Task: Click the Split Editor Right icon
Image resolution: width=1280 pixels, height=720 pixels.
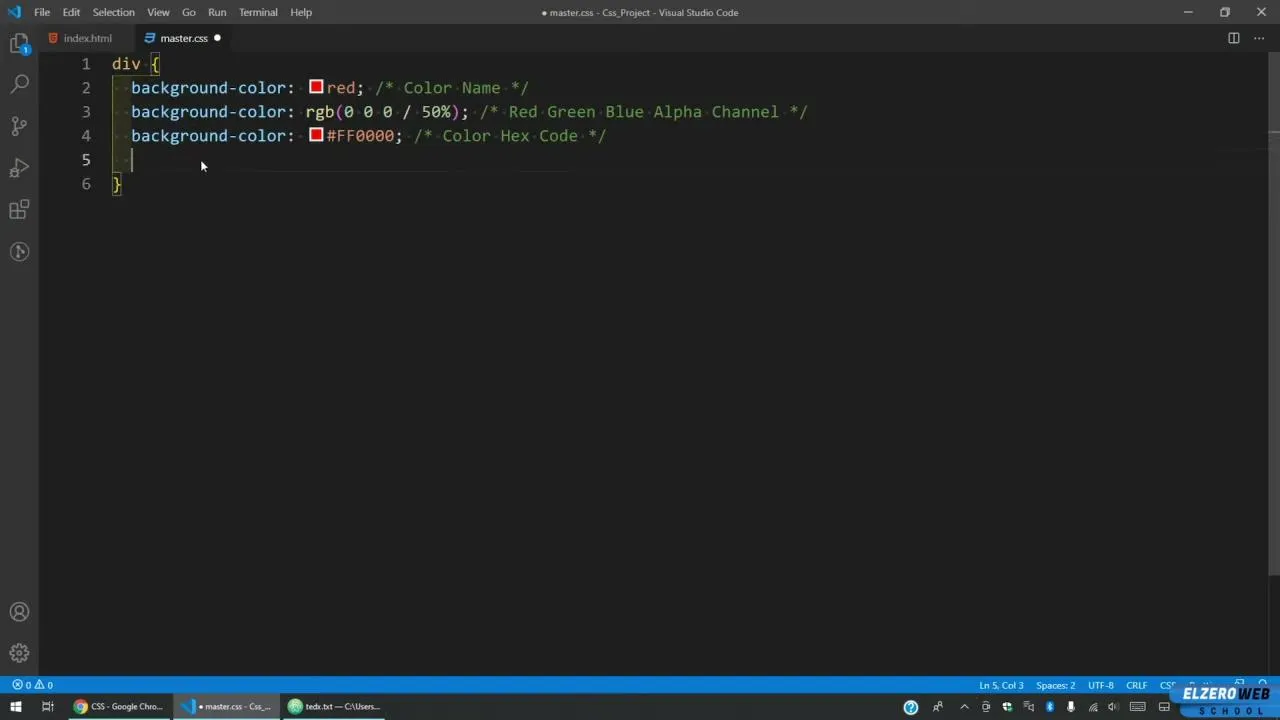Action: pos(1234,38)
